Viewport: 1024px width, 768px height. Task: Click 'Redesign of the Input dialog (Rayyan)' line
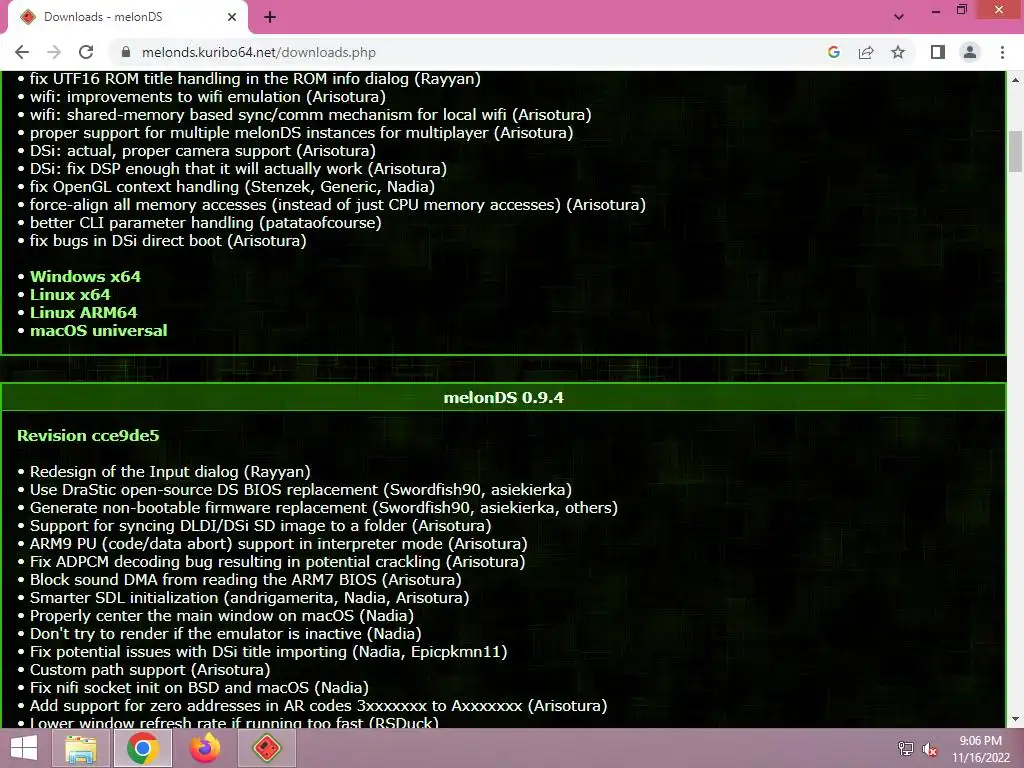click(170, 472)
